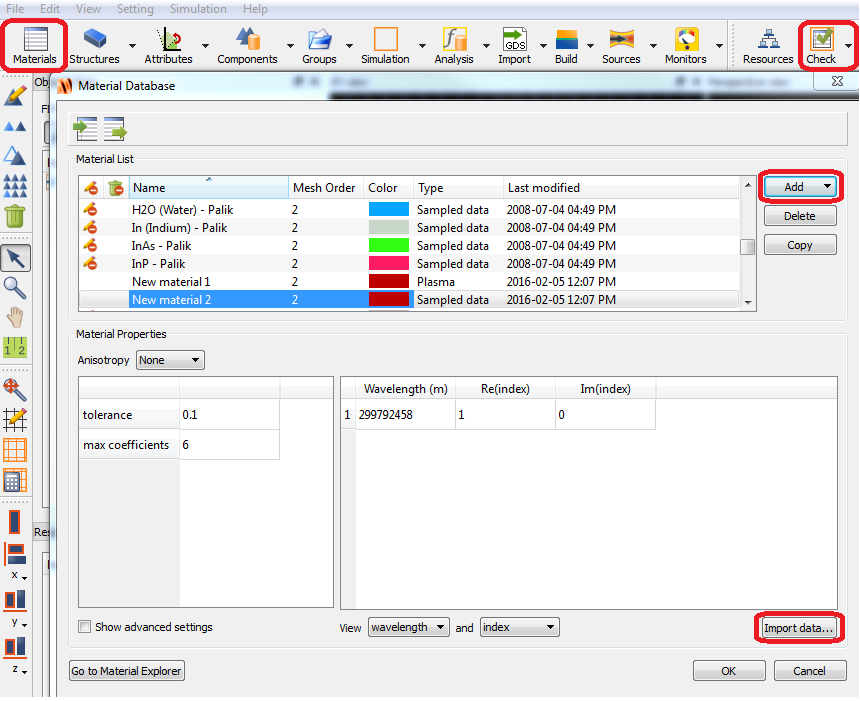The width and height of the screenshot is (860, 701).
Task: Select the zoom magnifier tool in sidebar
Action: pyautogui.click(x=15, y=288)
